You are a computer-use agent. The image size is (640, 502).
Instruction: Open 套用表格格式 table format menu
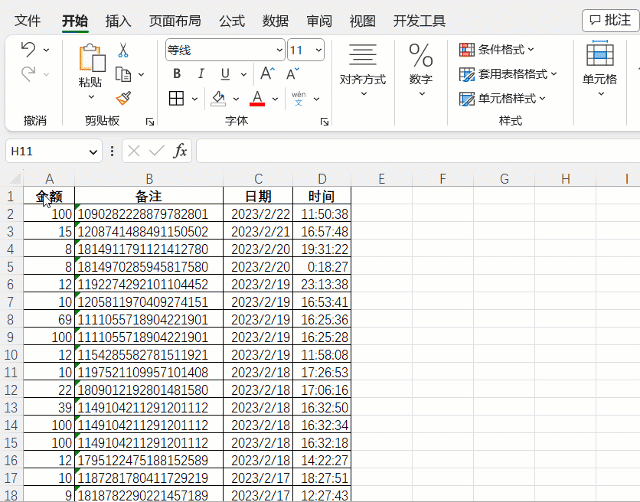[x=508, y=74]
